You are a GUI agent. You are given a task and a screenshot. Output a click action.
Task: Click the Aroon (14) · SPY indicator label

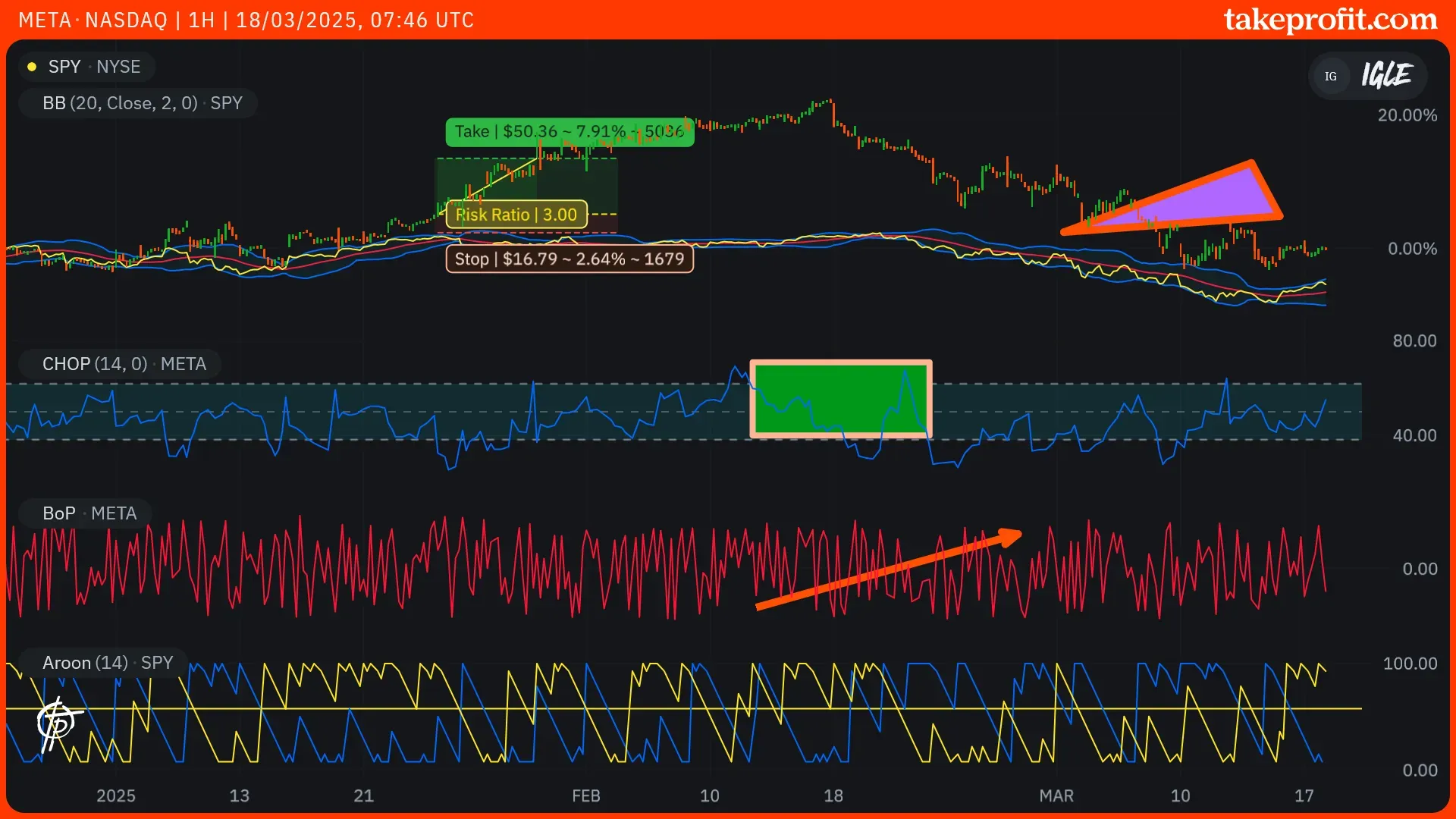pyautogui.click(x=108, y=663)
